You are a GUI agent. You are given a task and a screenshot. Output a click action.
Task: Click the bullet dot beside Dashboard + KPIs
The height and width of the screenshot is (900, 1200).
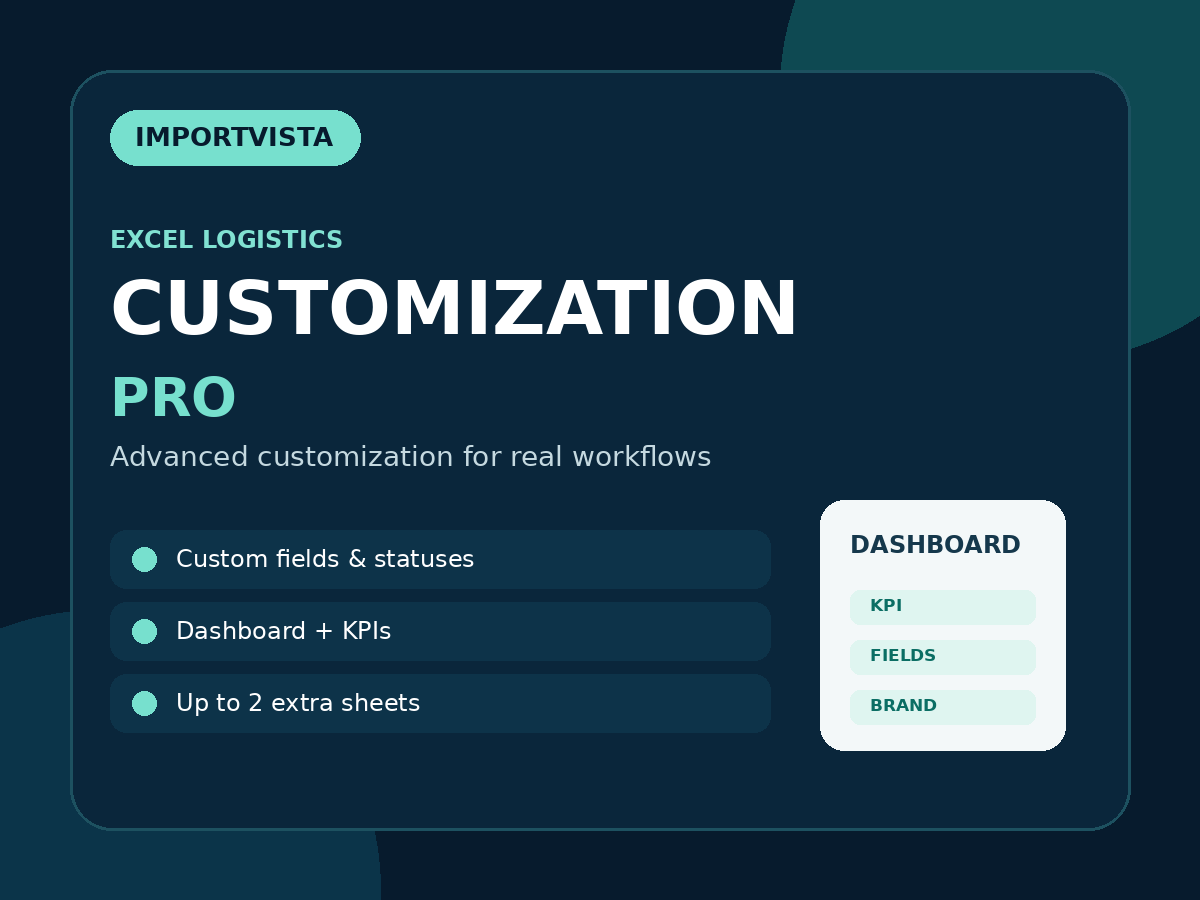click(144, 631)
